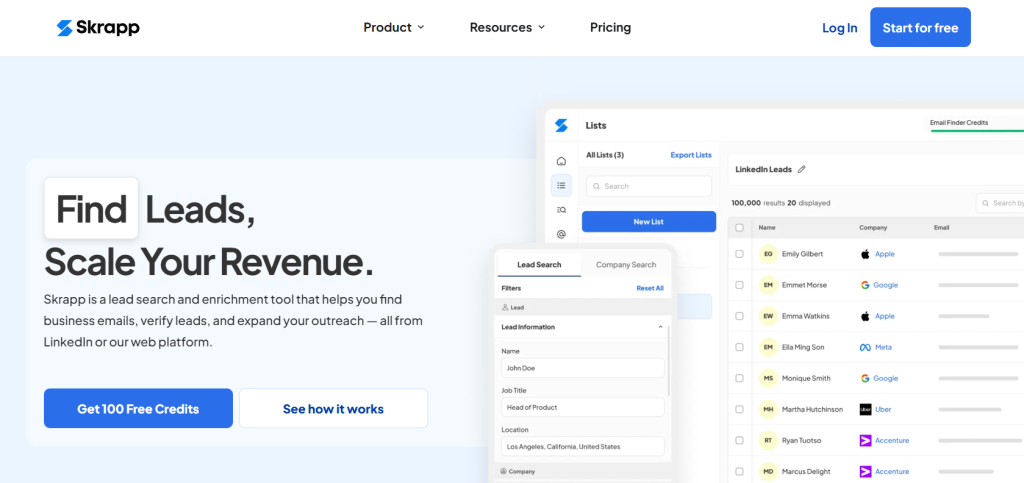Check the select-all checkbox in table header

[739, 228]
